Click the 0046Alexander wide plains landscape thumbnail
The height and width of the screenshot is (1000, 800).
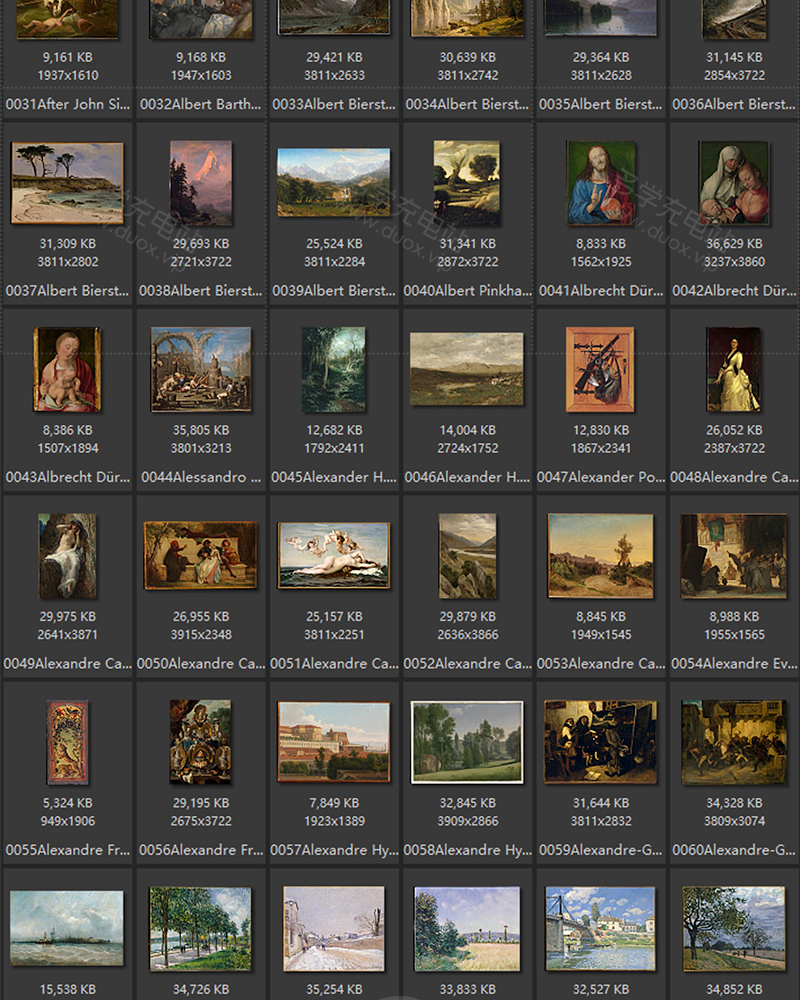pos(466,369)
